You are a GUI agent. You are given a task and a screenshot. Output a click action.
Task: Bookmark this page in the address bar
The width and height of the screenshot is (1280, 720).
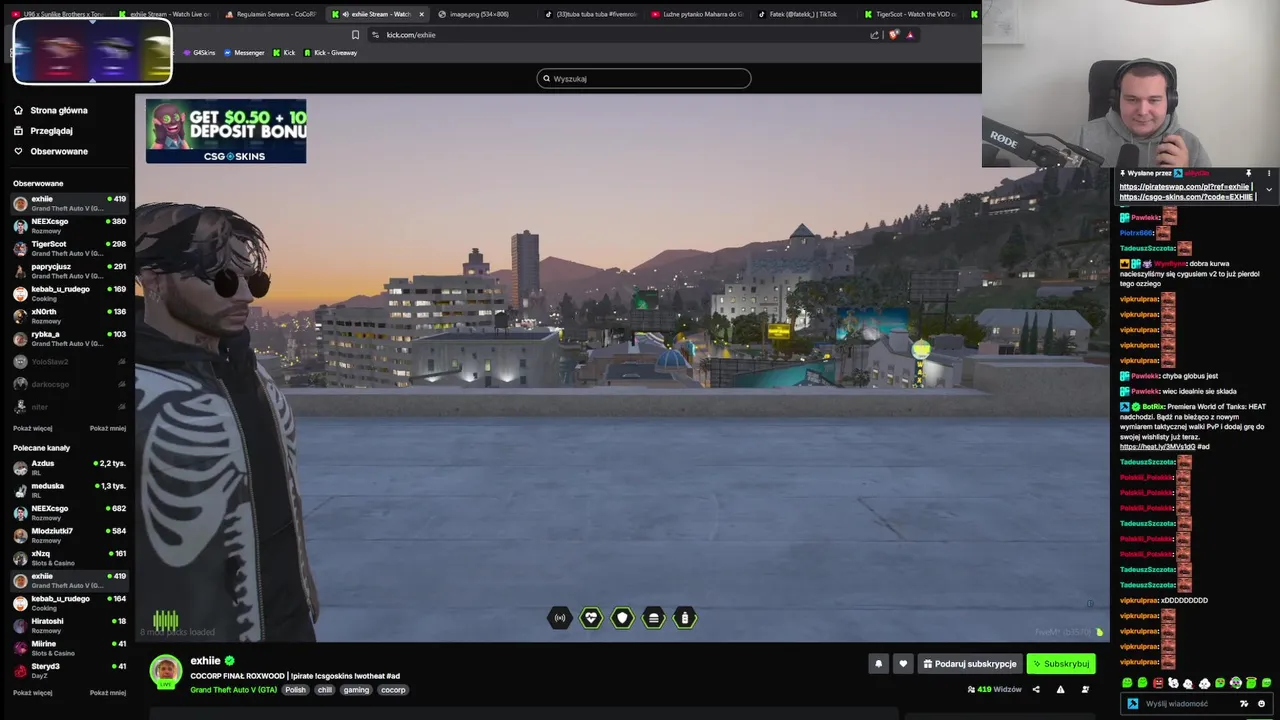point(355,35)
